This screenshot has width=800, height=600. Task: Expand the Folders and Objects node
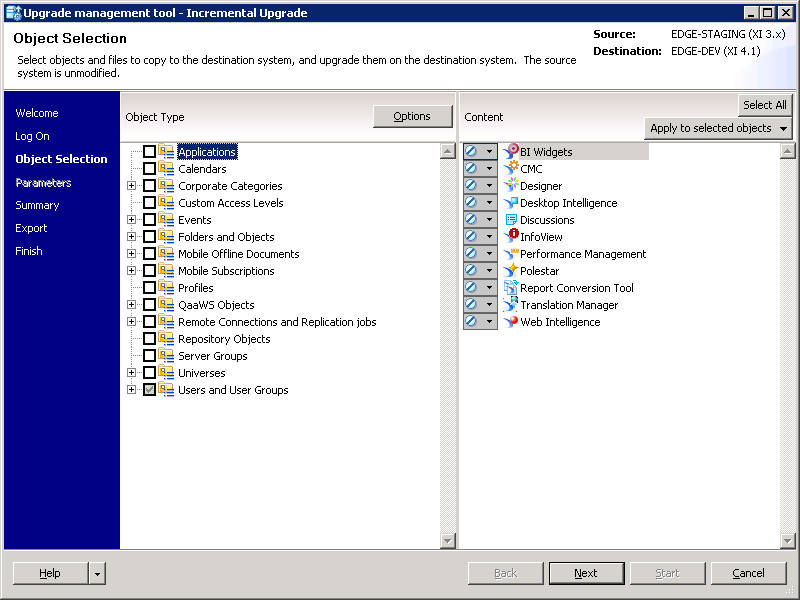click(132, 237)
